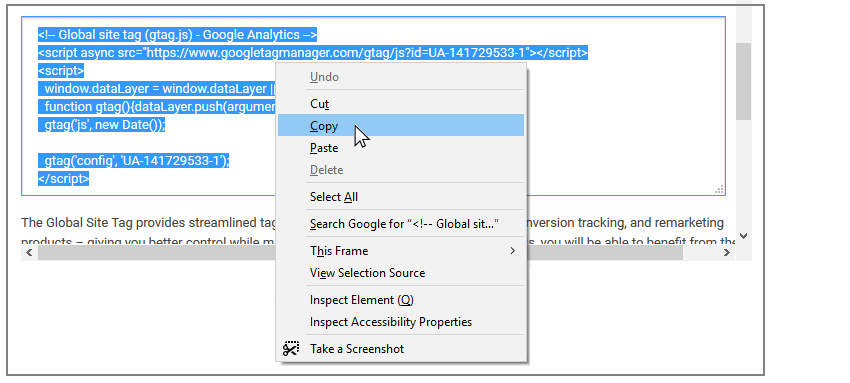850x383 pixels.
Task: Click "The Global Site Tag provides streamlined" paragraph
Action: pyautogui.click(x=149, y=223)
